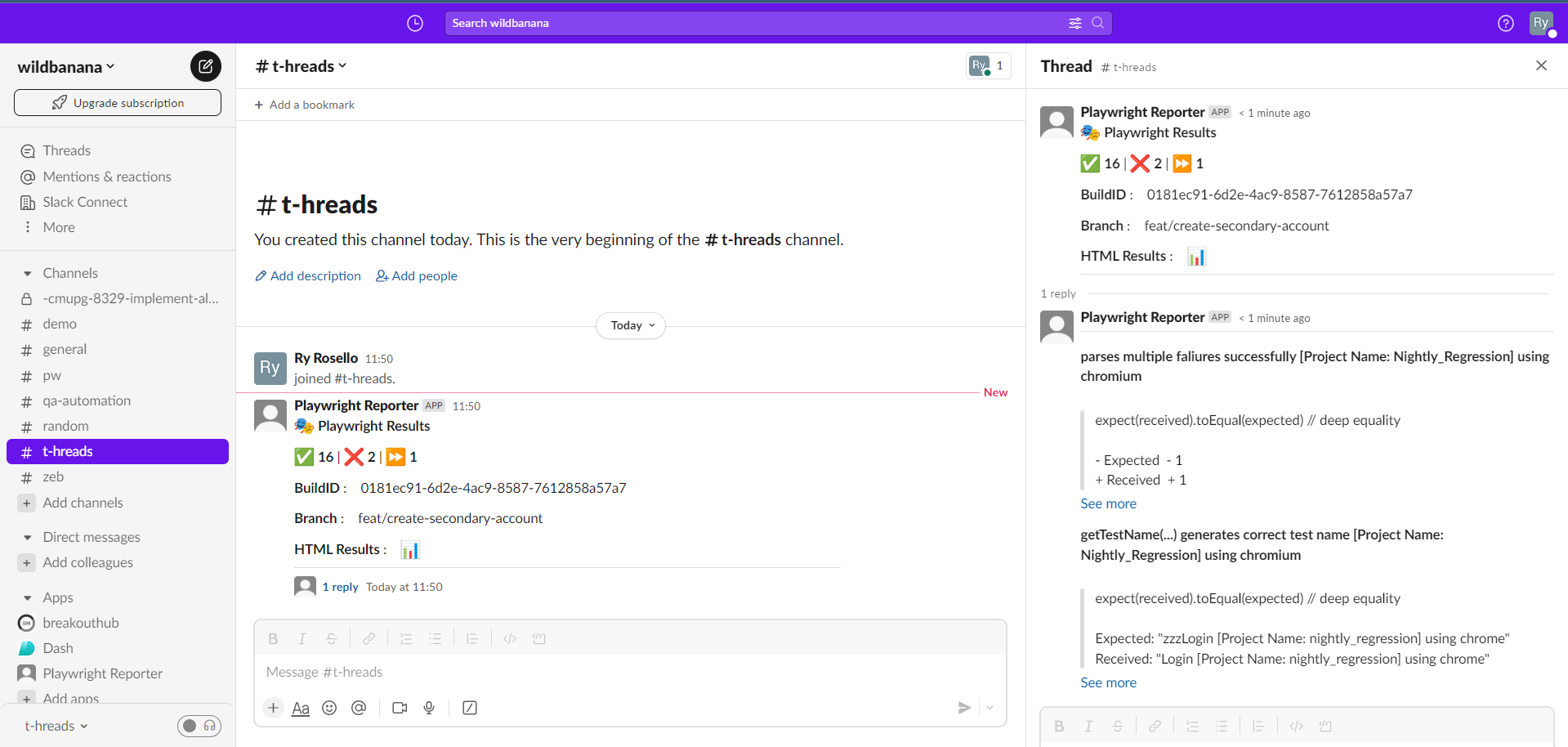Click Add channels

click(x=118, y=503)
